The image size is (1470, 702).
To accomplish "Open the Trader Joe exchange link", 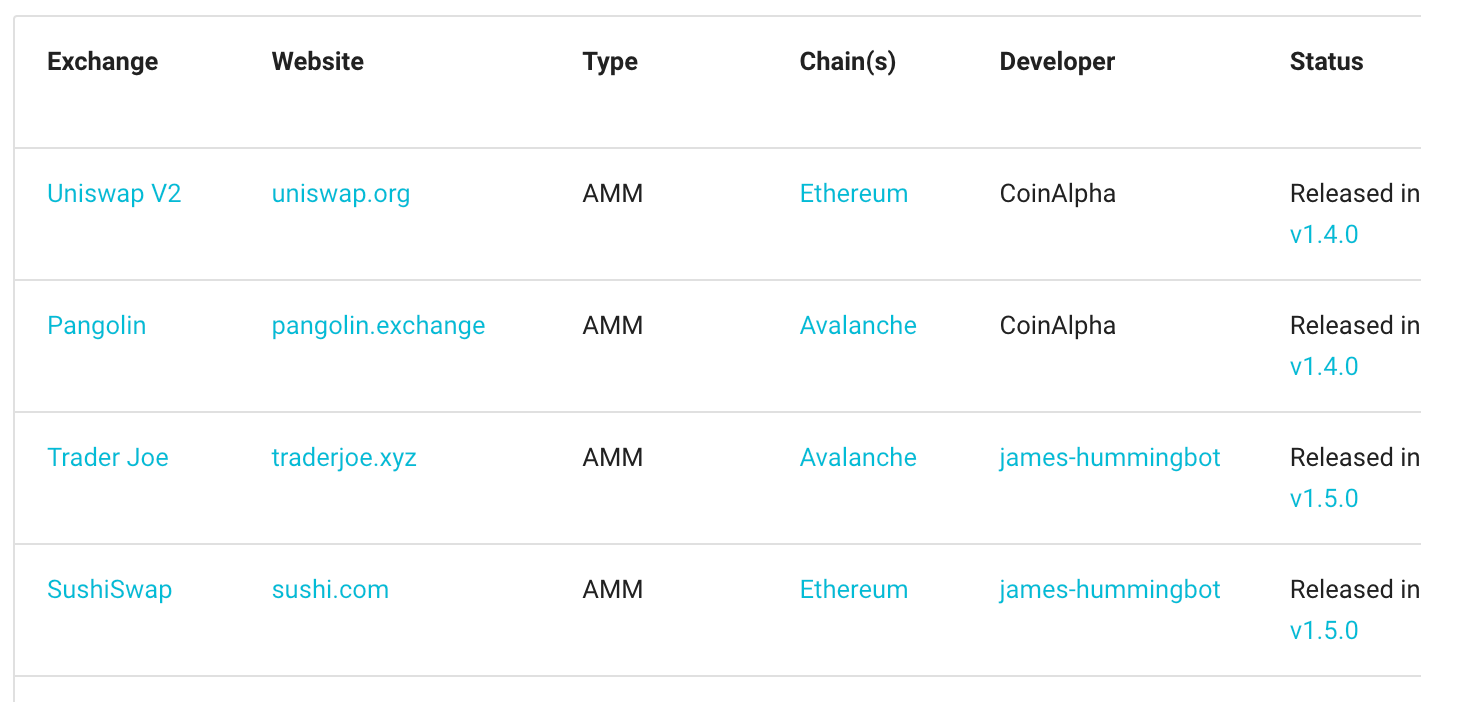I will 108,457.
